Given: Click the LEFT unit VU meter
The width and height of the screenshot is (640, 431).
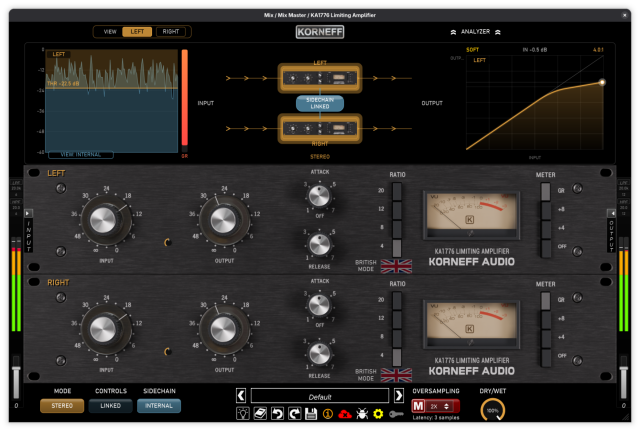Looking at the screenshot, I should click(471, 215).
